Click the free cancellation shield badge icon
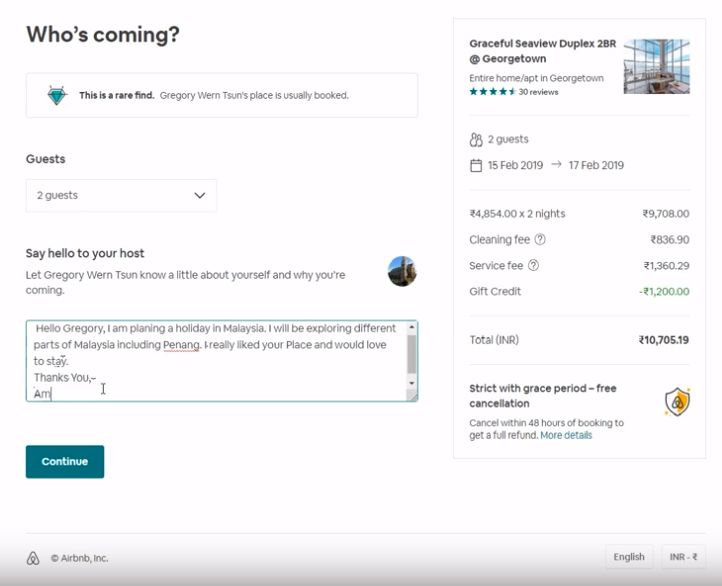The height and width of the screenshot is (586, 722). [677, 402]
